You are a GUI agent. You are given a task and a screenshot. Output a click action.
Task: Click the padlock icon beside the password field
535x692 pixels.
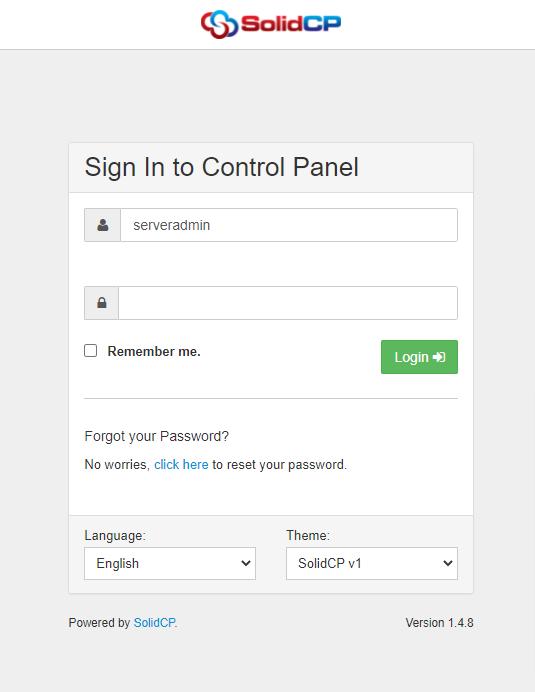pos(102,303)
